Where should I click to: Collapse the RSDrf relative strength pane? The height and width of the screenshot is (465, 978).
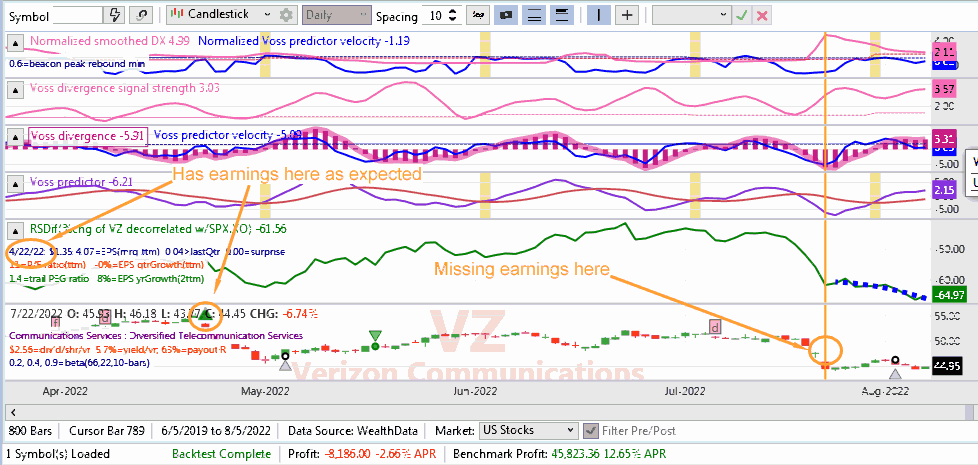(x=15, y=230)
